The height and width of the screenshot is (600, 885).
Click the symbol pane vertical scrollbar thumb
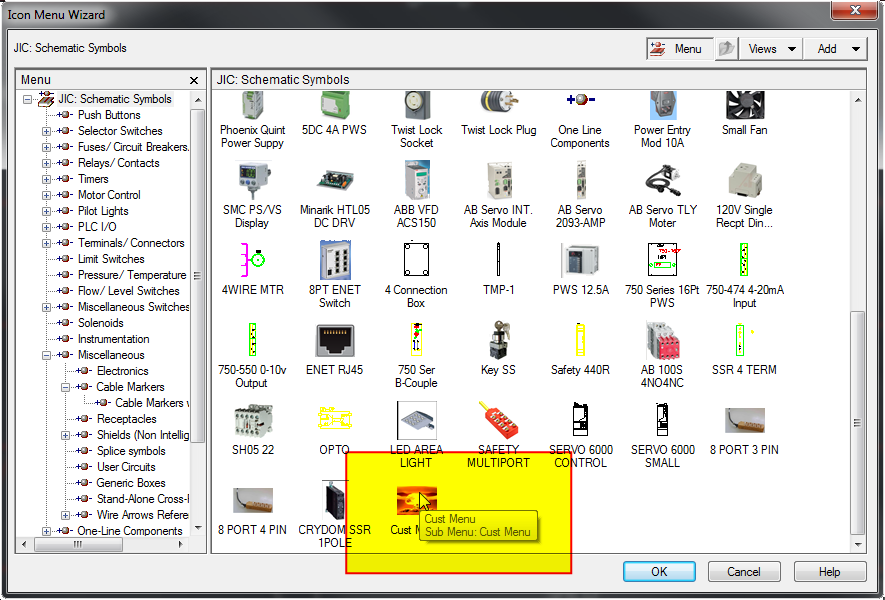(x=858, y=423)
